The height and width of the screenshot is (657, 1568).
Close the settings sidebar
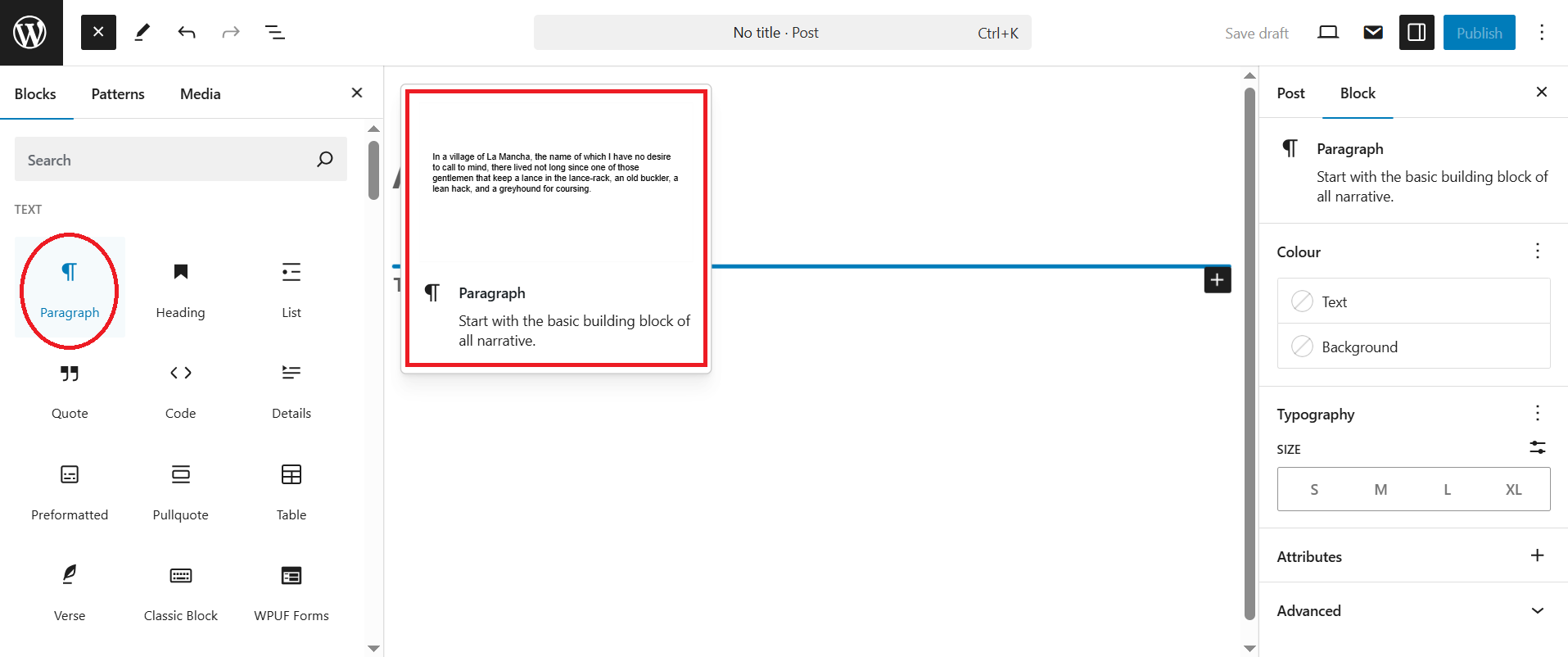[1541, 92]
